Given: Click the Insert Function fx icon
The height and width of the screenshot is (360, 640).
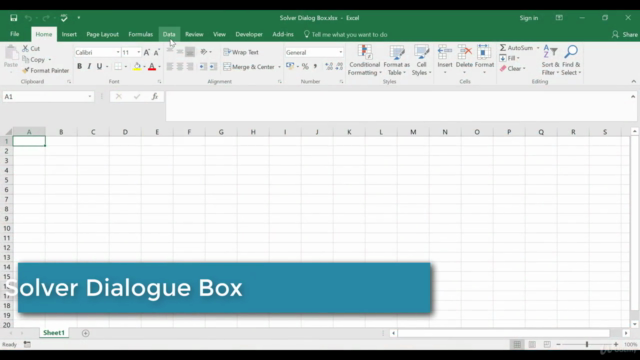Looking at the screenshot, I should click(155, 97).
